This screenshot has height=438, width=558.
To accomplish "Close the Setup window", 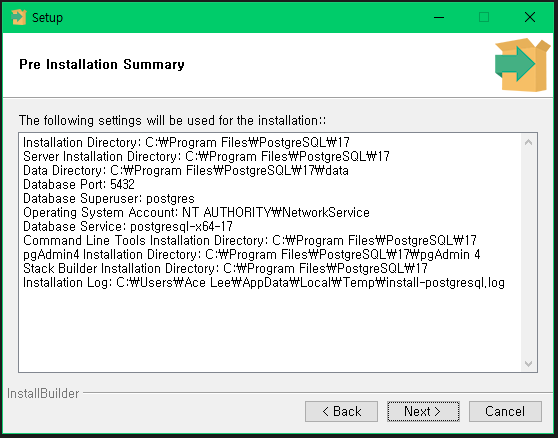I will pos(530,17).
